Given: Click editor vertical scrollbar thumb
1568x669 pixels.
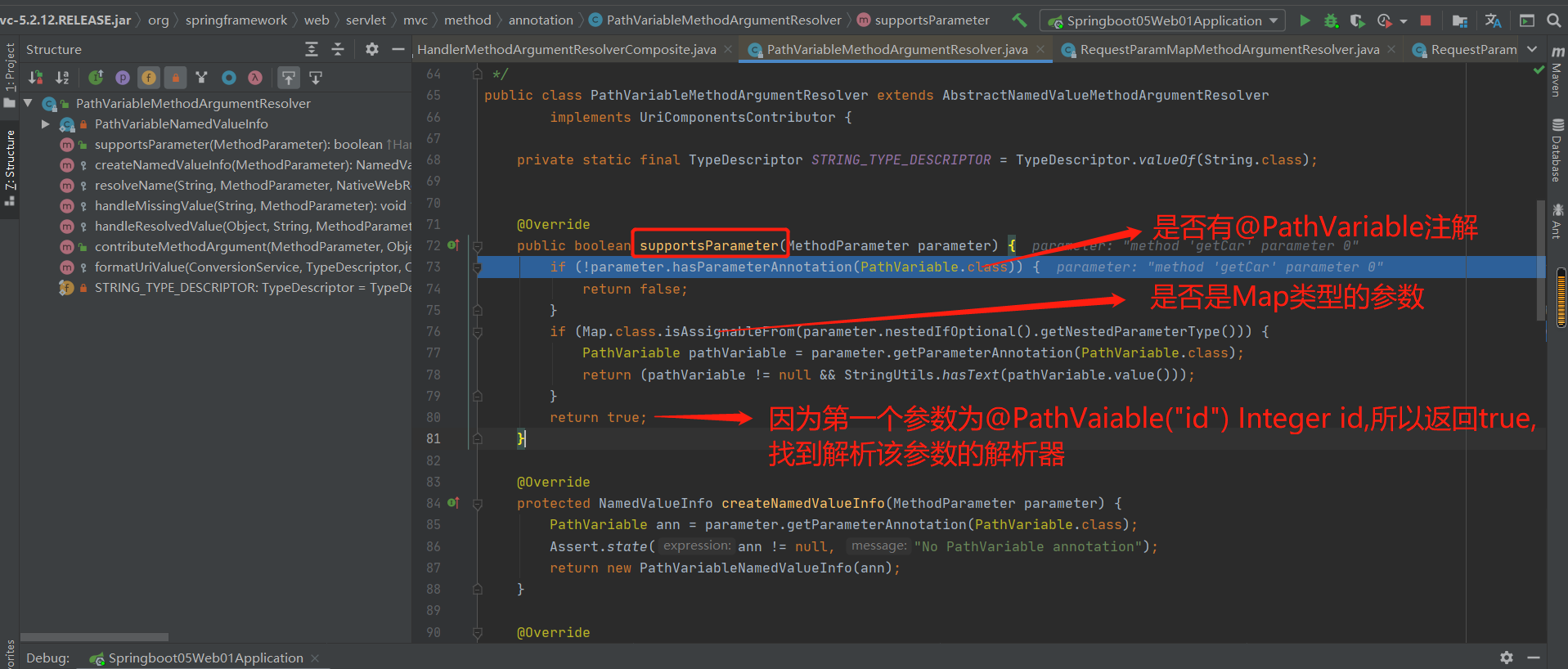Looking at the screenshot, I should [x=1541, y=262].
